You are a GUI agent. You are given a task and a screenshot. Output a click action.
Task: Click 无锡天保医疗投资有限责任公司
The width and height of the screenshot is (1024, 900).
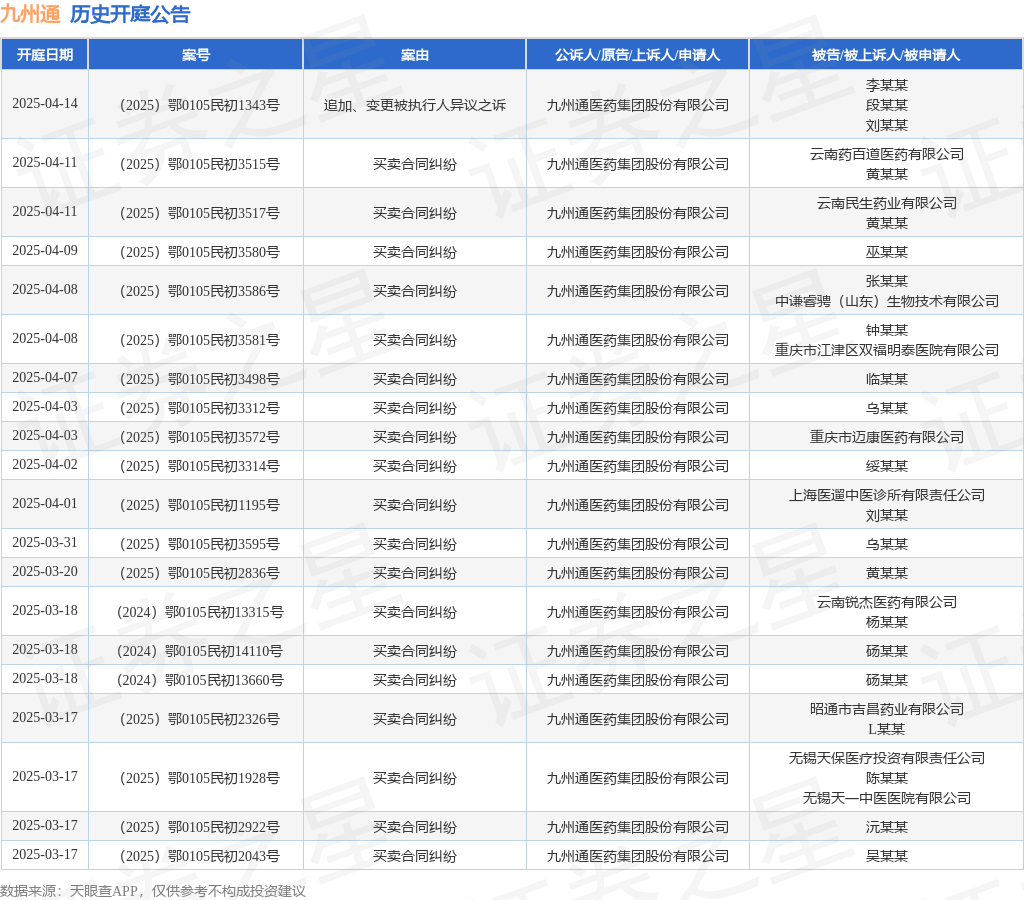coord(887,758)
